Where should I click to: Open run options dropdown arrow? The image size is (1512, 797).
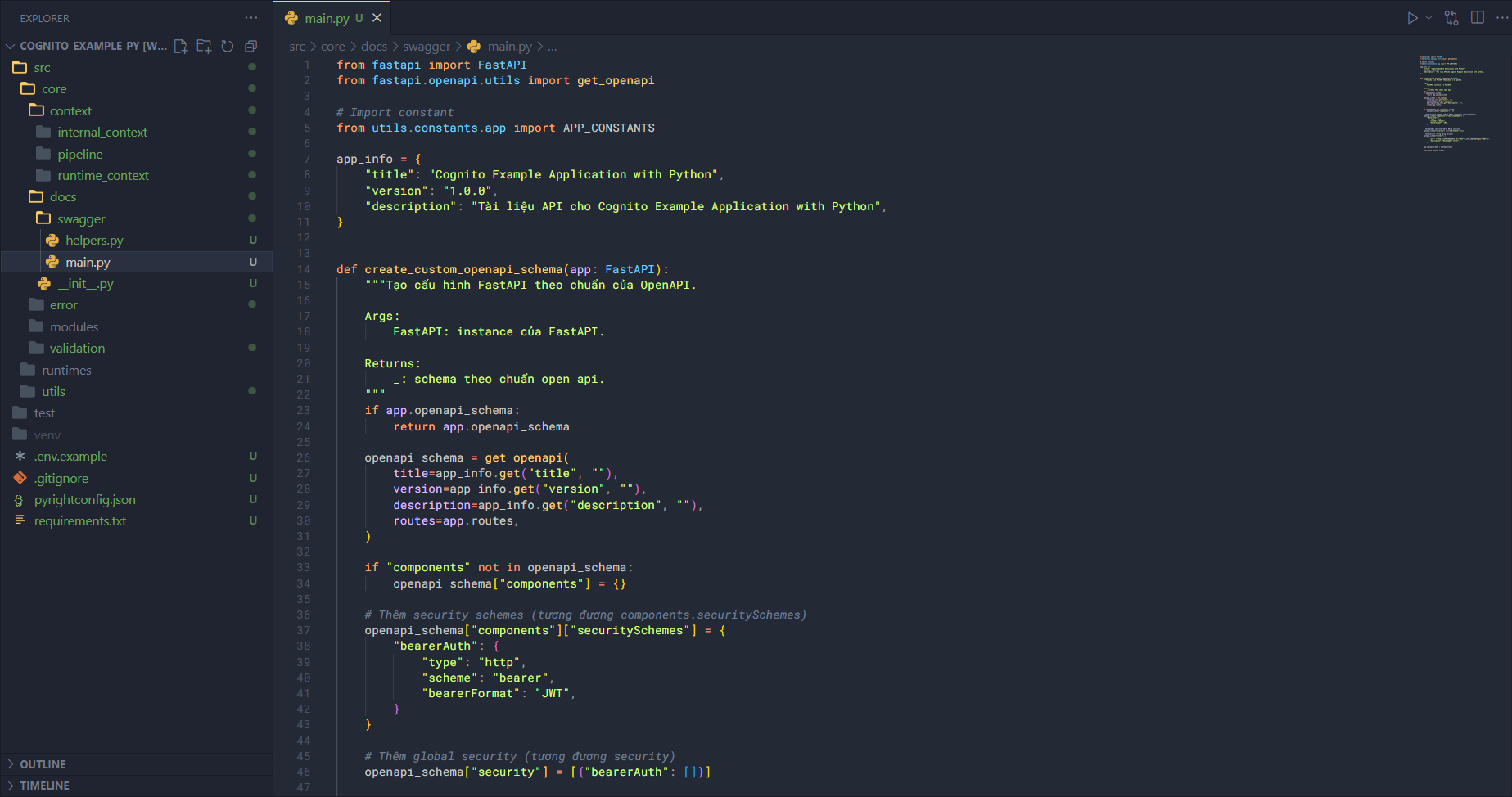(1429, 18)
